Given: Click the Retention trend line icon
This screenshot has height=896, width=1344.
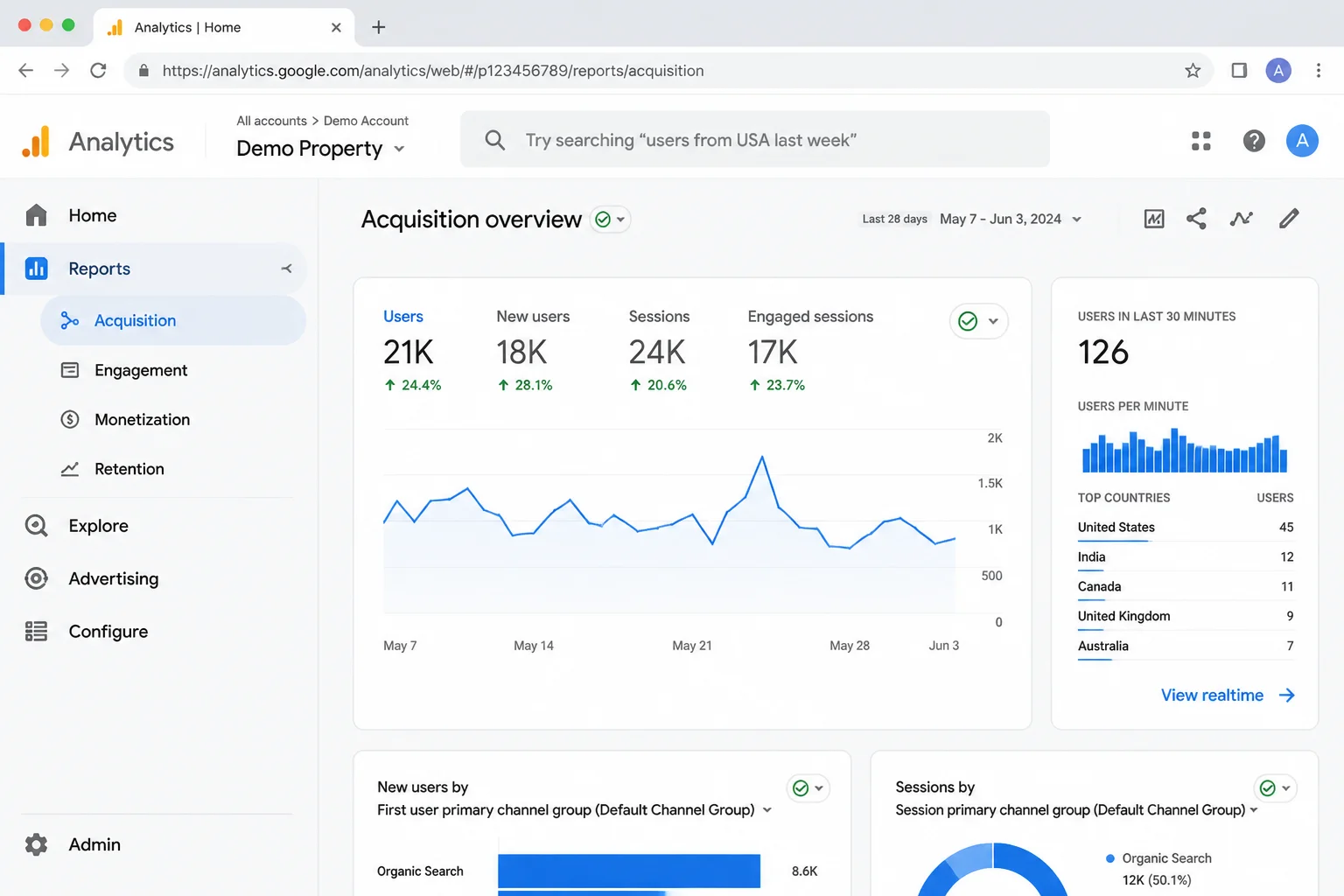Looking at the screenshot, I should pyautogui.click(x=70, y=469).
